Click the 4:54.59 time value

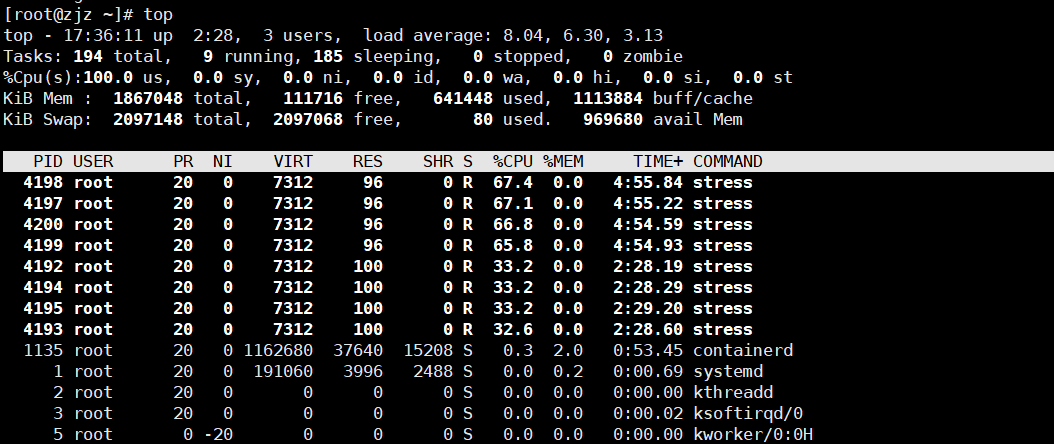(648, 224)
